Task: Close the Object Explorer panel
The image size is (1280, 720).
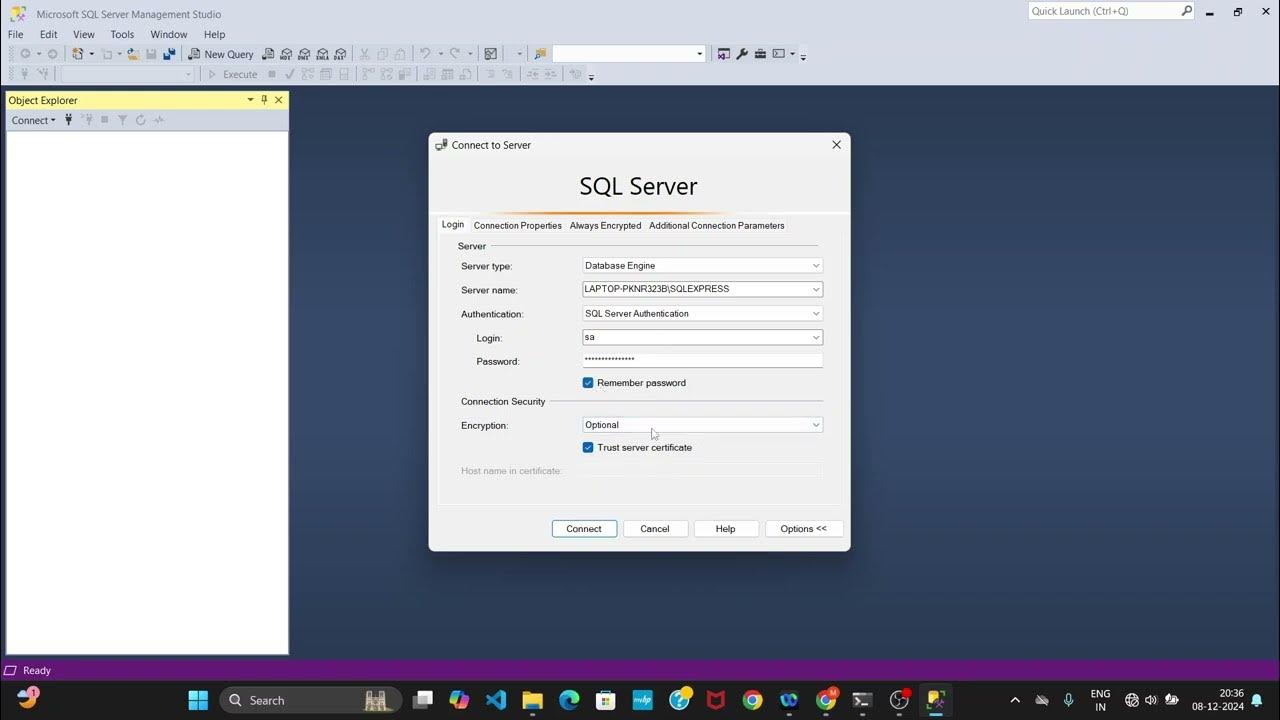Action: click(x=279, y=100)
